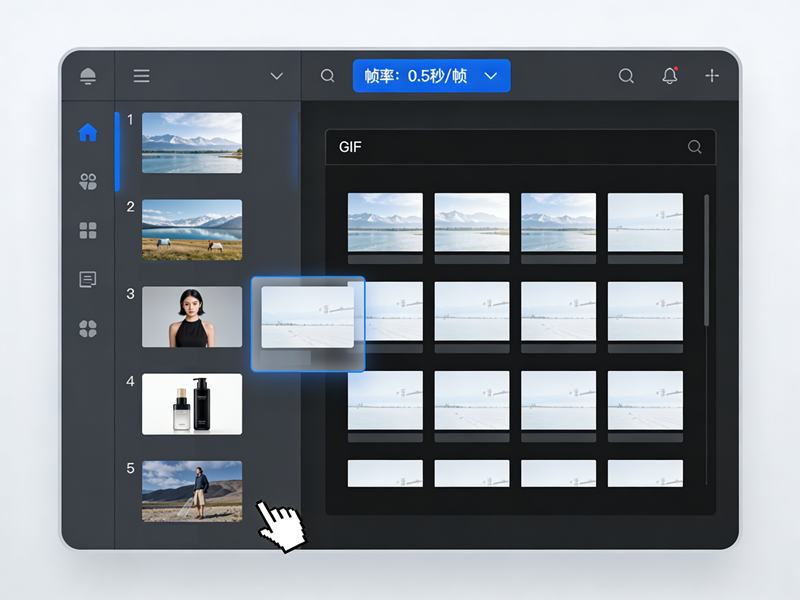Open the notes list sidebar icon

pos(88,280)
